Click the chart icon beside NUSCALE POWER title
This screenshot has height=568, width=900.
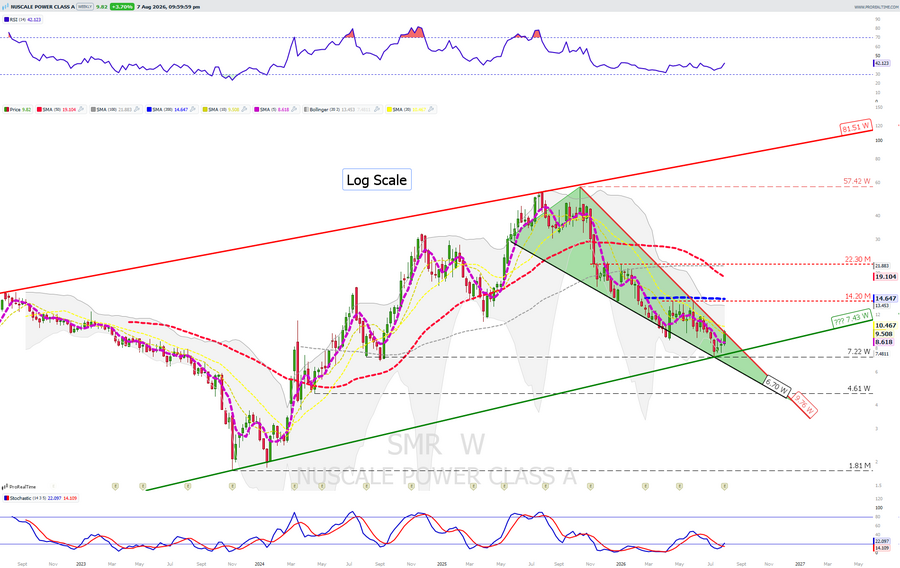click(x=6, y=7)
